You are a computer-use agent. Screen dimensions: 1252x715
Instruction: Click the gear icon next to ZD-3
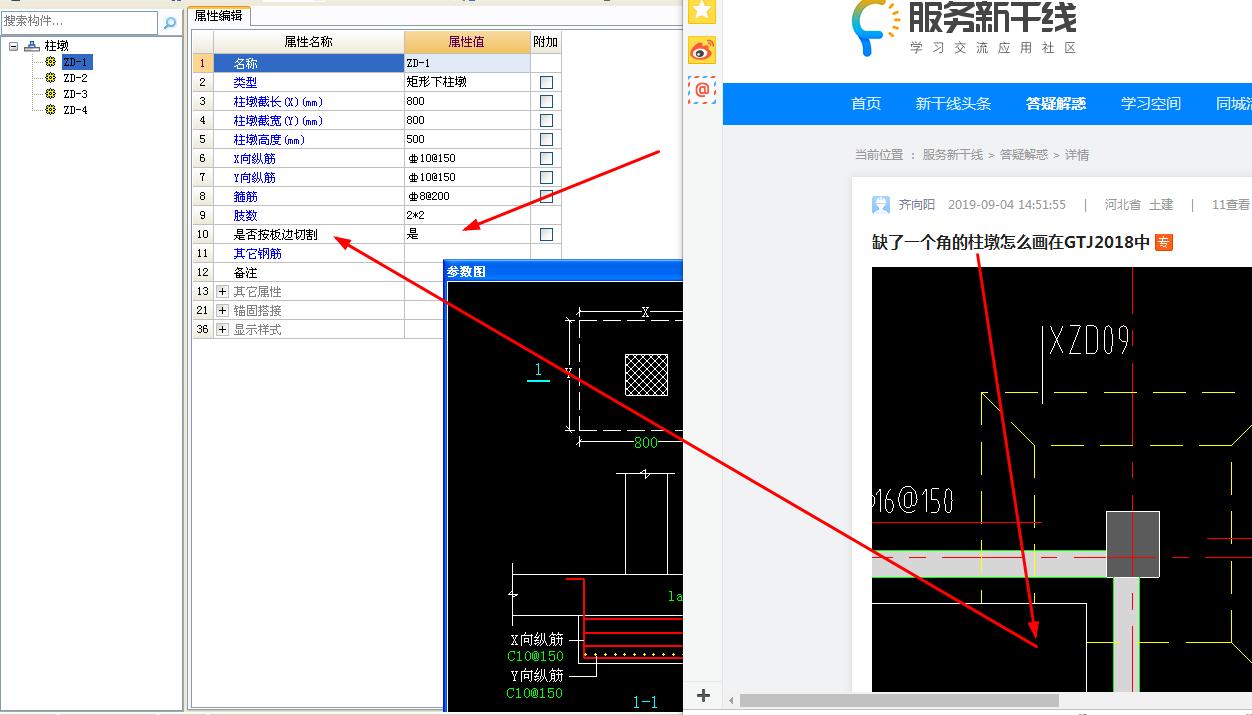point(51,94)
